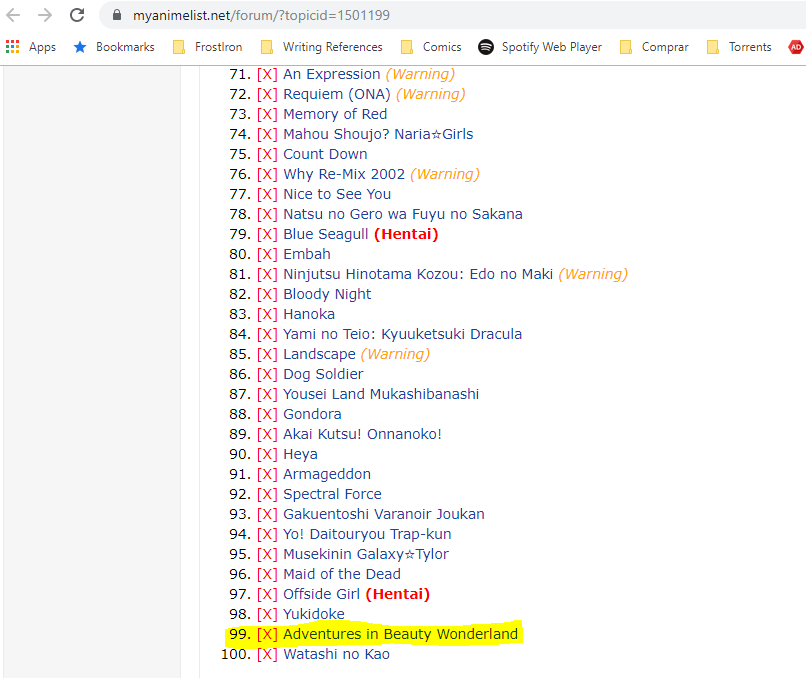Click the [X] mark beside Embah

(x=267, y=254)
